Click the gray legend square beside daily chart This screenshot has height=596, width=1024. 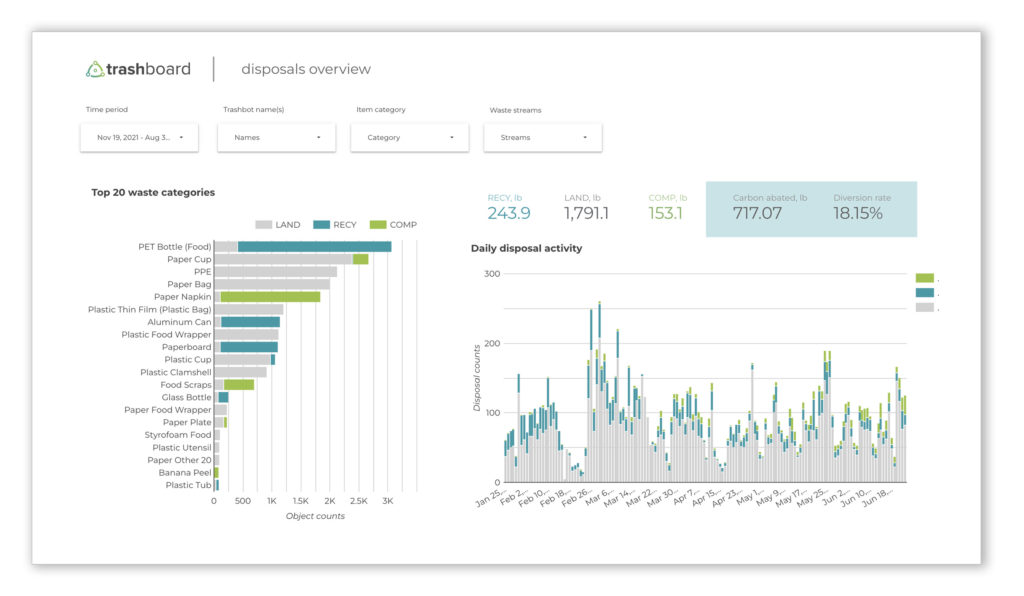click(x=925, y=308)
